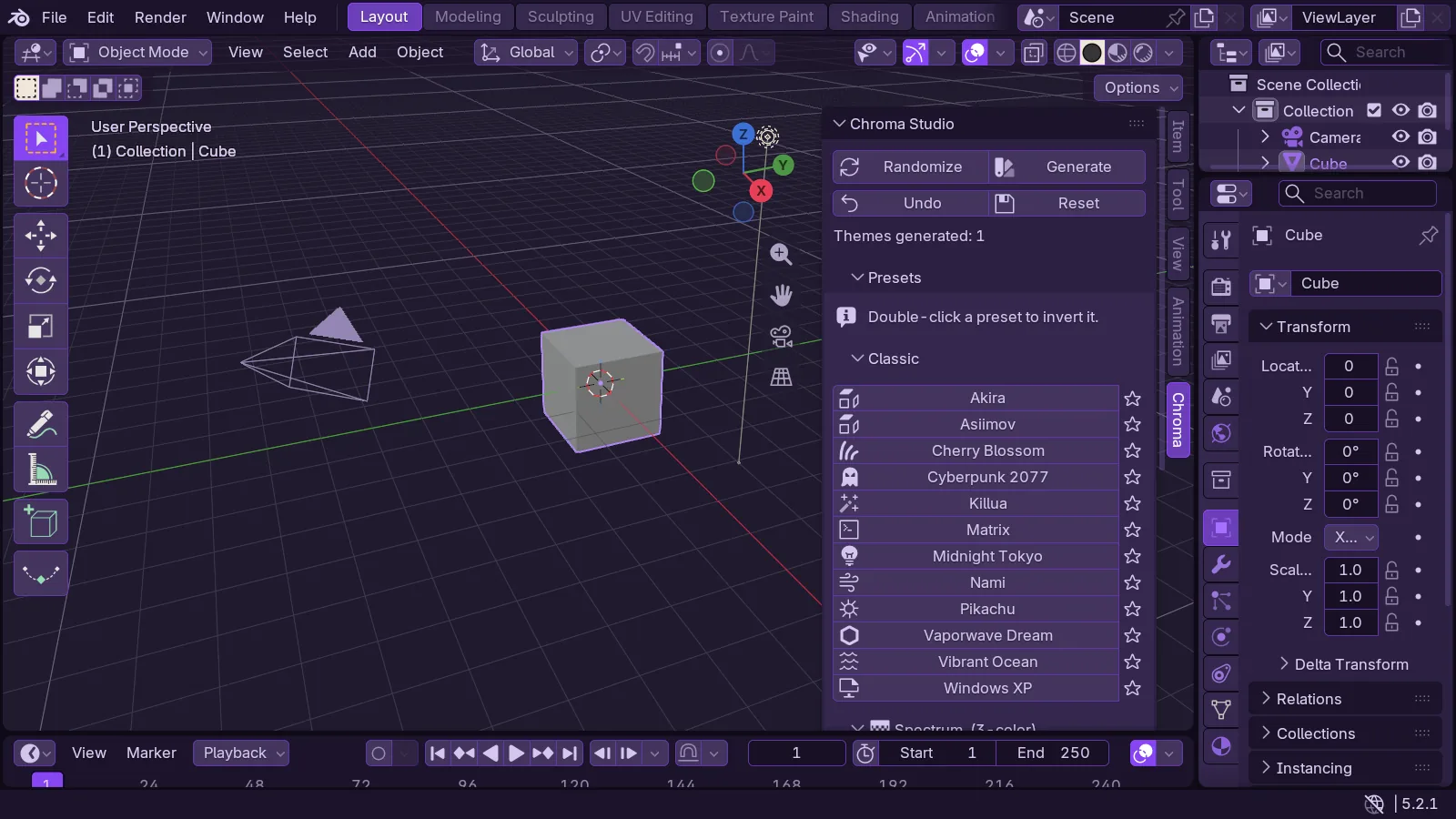Click the zoom magnifier viewport gizmo

click(x=781, y=254)
